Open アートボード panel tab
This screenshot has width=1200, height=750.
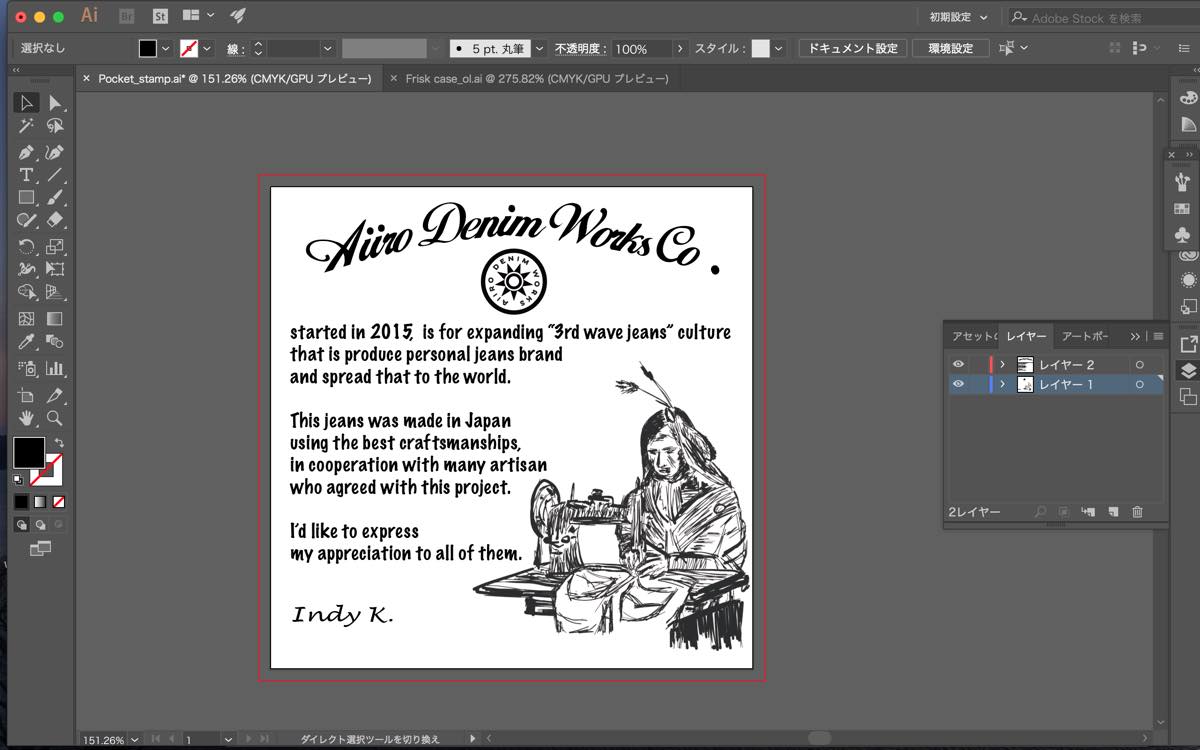[x=1086, y=336]
